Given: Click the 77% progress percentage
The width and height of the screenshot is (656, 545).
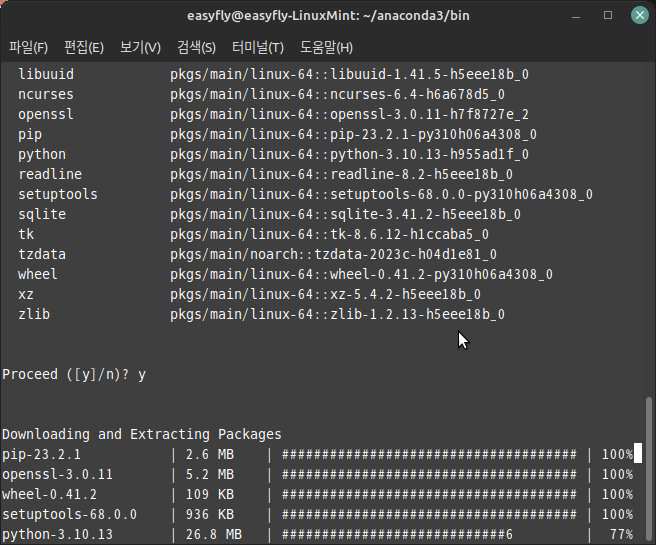Looking at the screenshot, I should [x=621, y=535].
